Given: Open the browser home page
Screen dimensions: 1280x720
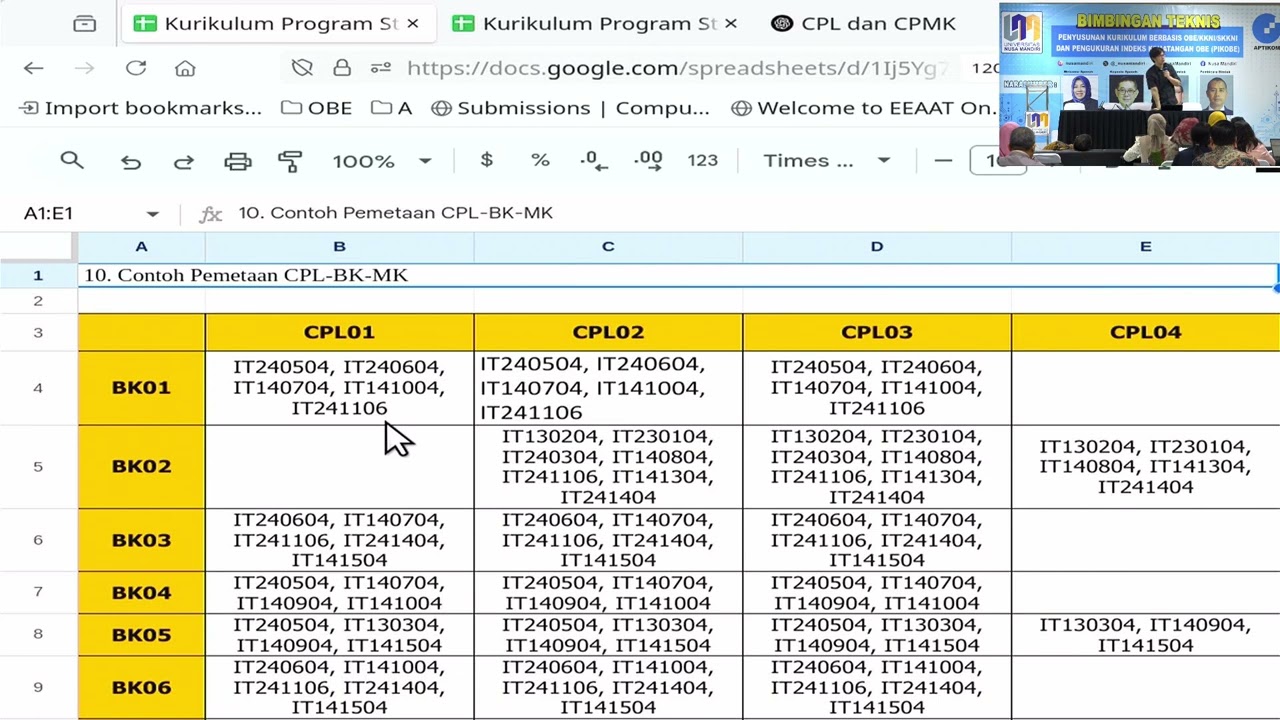Looking at the screenshot, I should (185, 68).
